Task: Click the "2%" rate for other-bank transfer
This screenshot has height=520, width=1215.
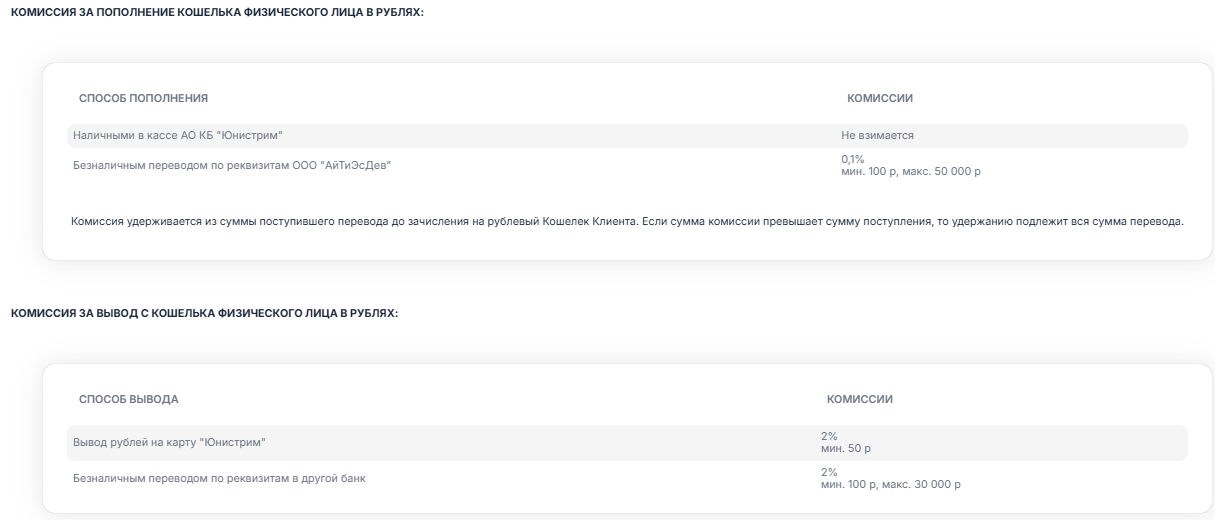Action: (829, 472)
